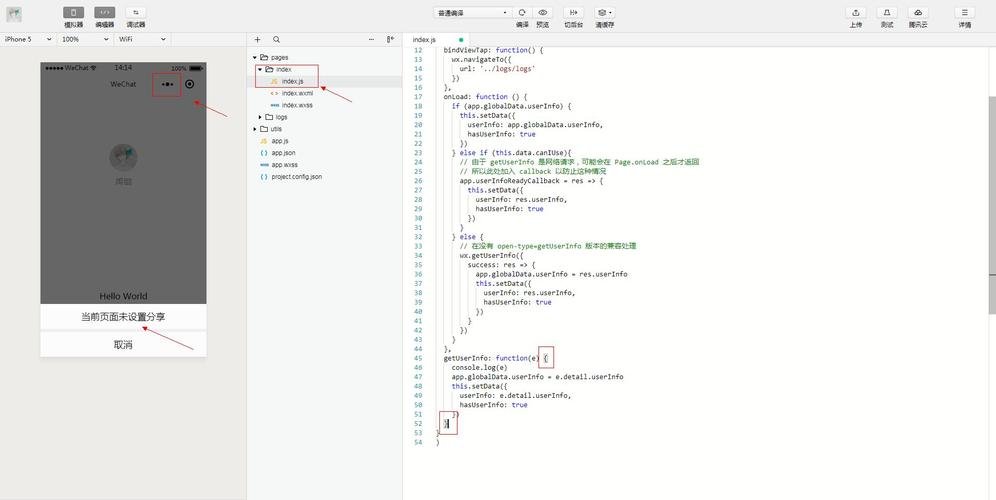Viewport: 996px width, 500px height.
Task: Click 取消 to cancel the action sheet
Action: coord(123,345)
